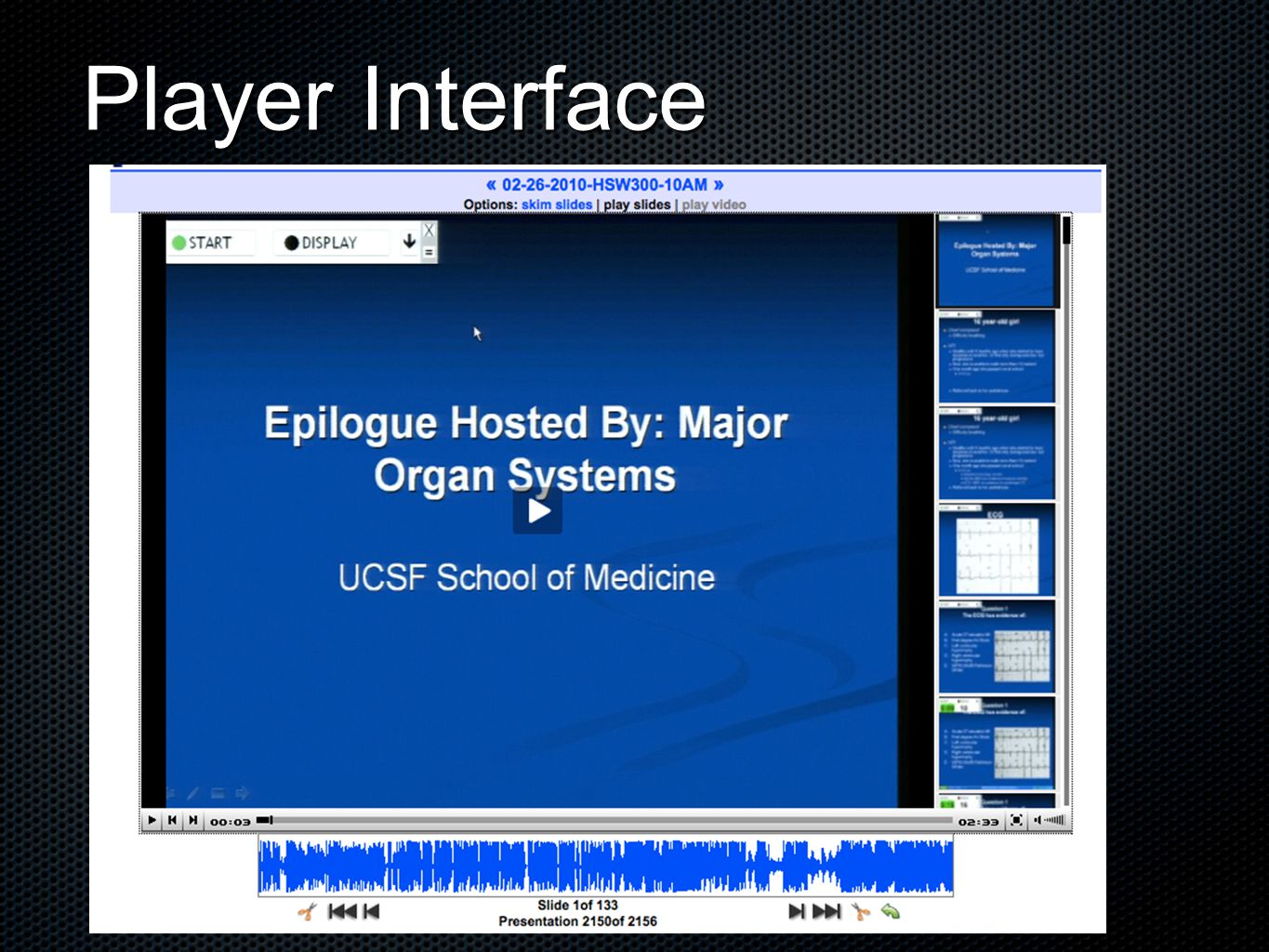Select the play slides option
Image resolution: width=1269 pixels, height=952 pixels.
637,205
